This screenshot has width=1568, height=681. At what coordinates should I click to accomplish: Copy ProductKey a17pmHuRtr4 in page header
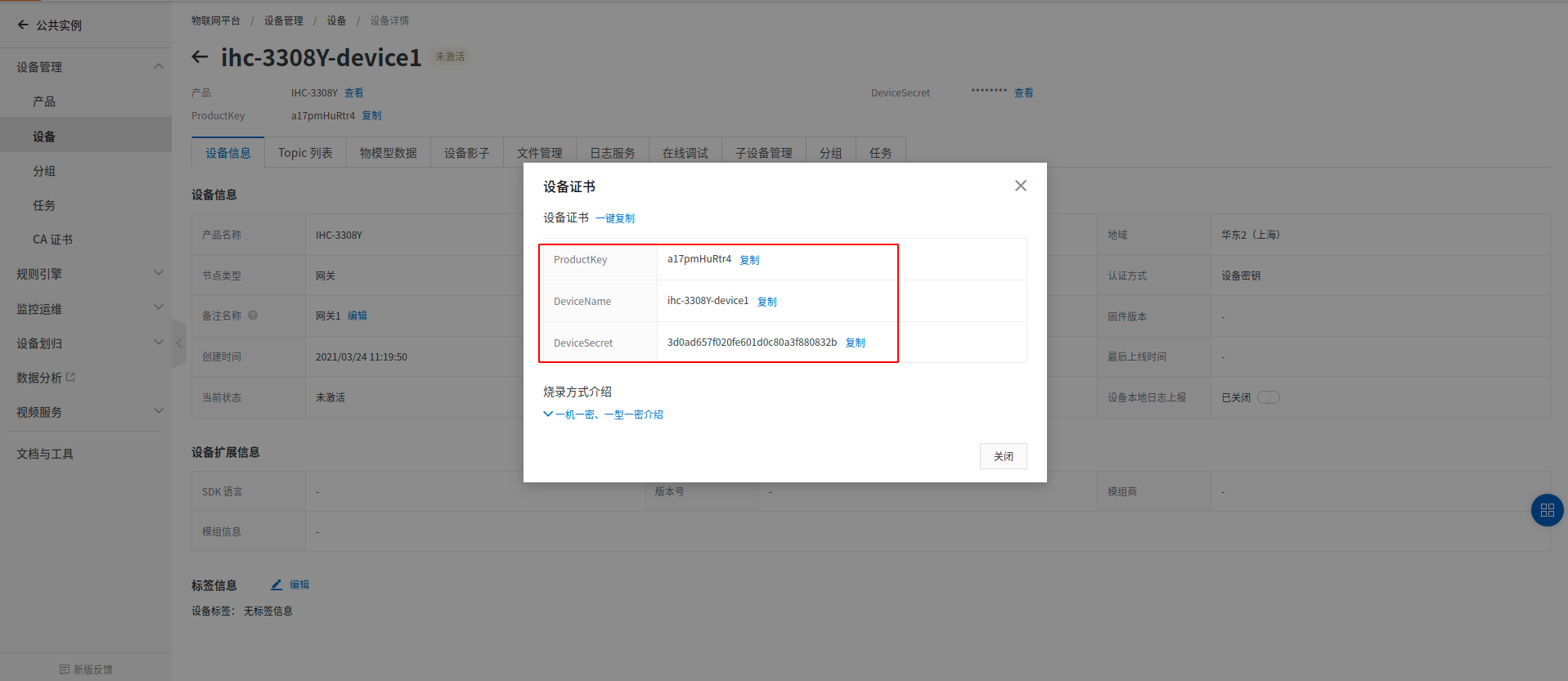click(372, 116)
